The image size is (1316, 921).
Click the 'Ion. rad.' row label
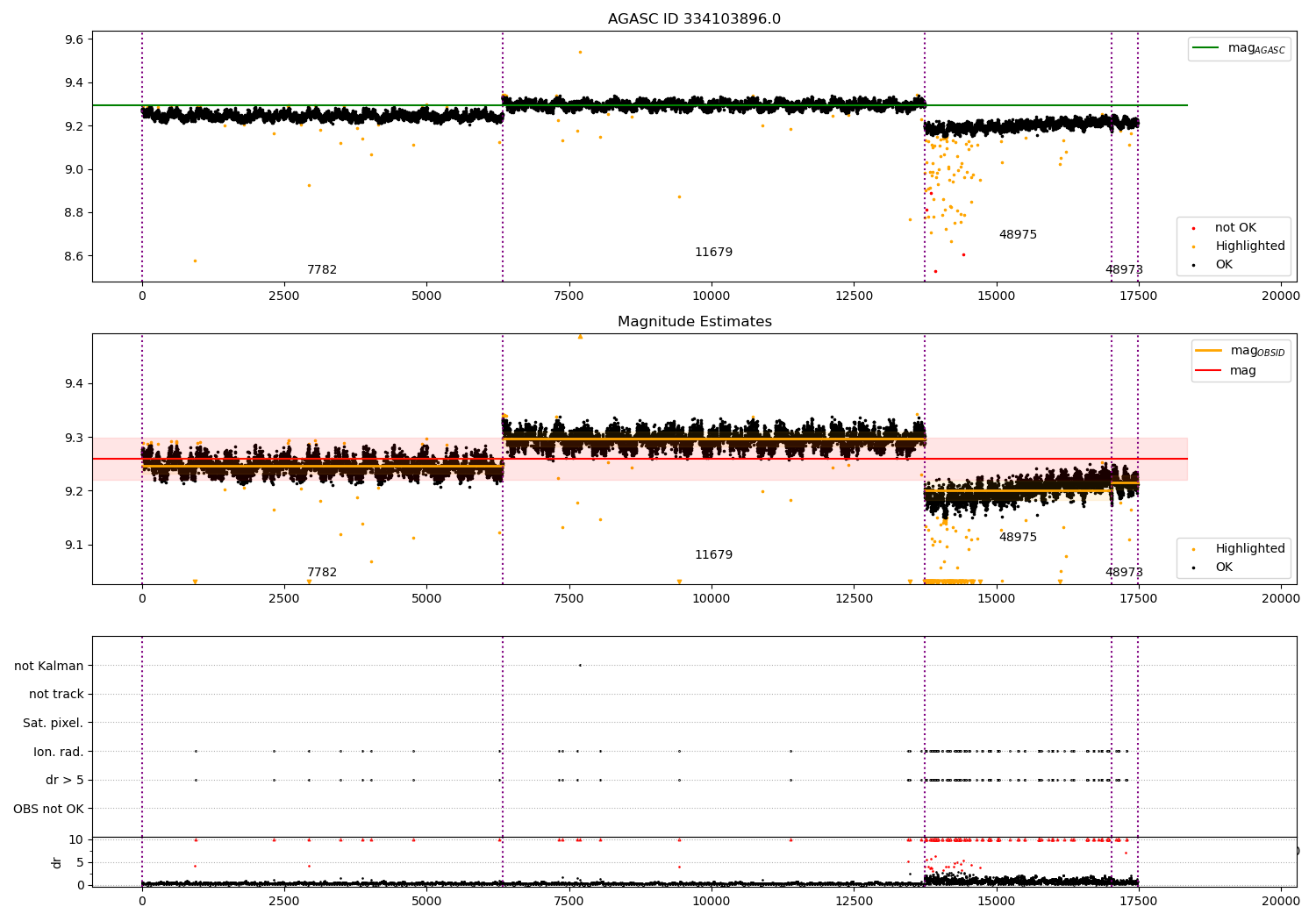click(59, 752)
